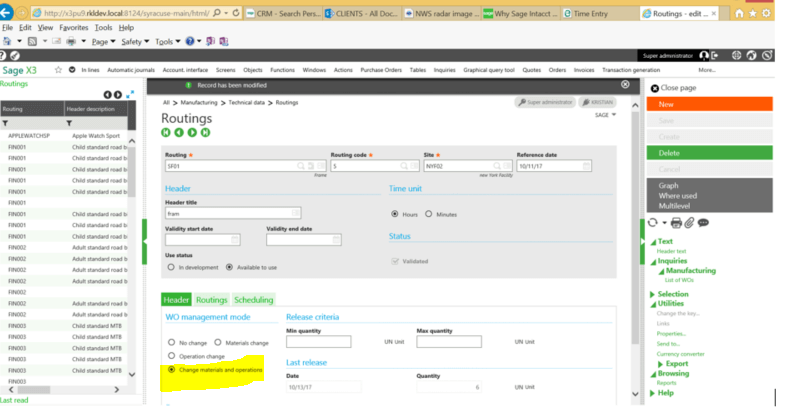The height and width of the screenshot is (407, 788).
Task: Open the SAGE dropdown at top right of form
Action: 606,115
